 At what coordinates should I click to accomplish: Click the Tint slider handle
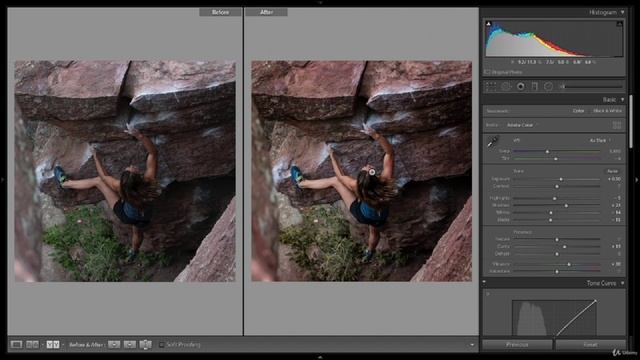point(556,158)
